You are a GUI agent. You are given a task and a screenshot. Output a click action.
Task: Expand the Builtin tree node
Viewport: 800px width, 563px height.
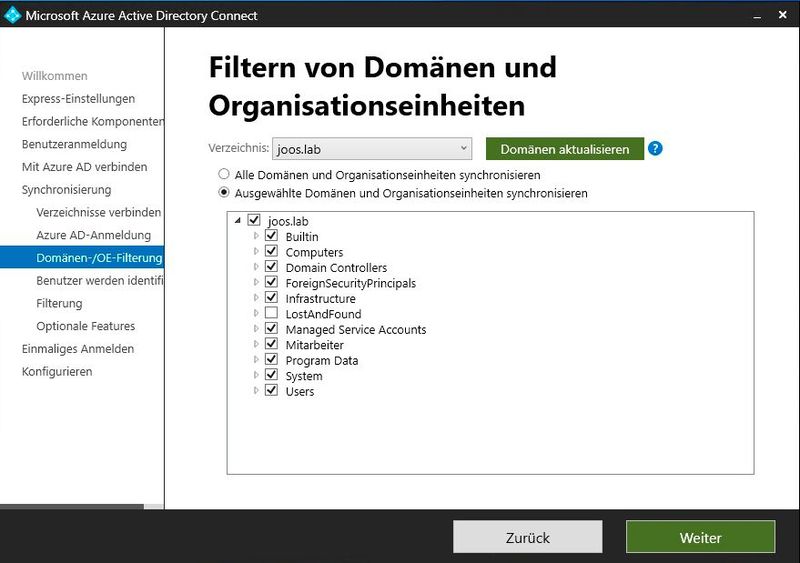[256, 236]
